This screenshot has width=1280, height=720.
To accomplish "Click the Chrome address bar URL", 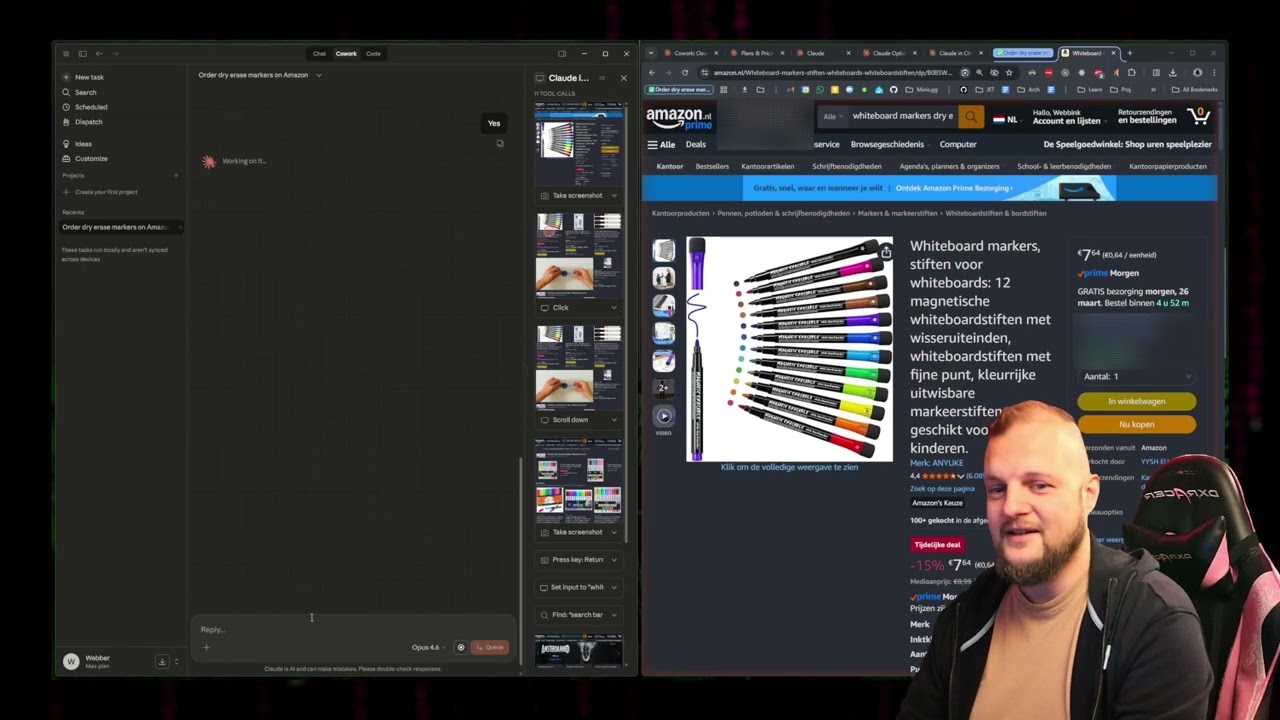I will click(832, 72).
